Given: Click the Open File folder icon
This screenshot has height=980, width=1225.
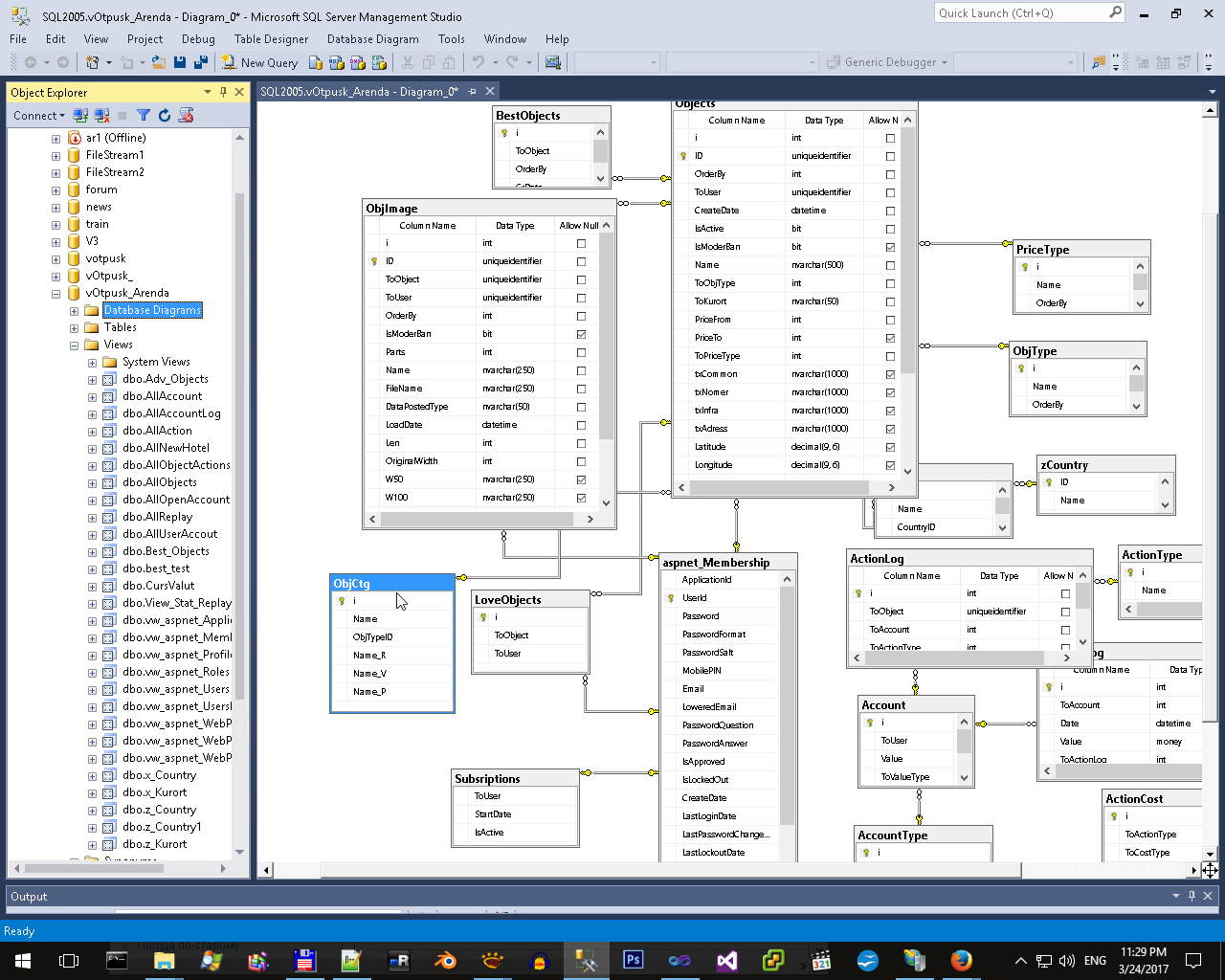Looking at the screenshot, I should (159, 62).
